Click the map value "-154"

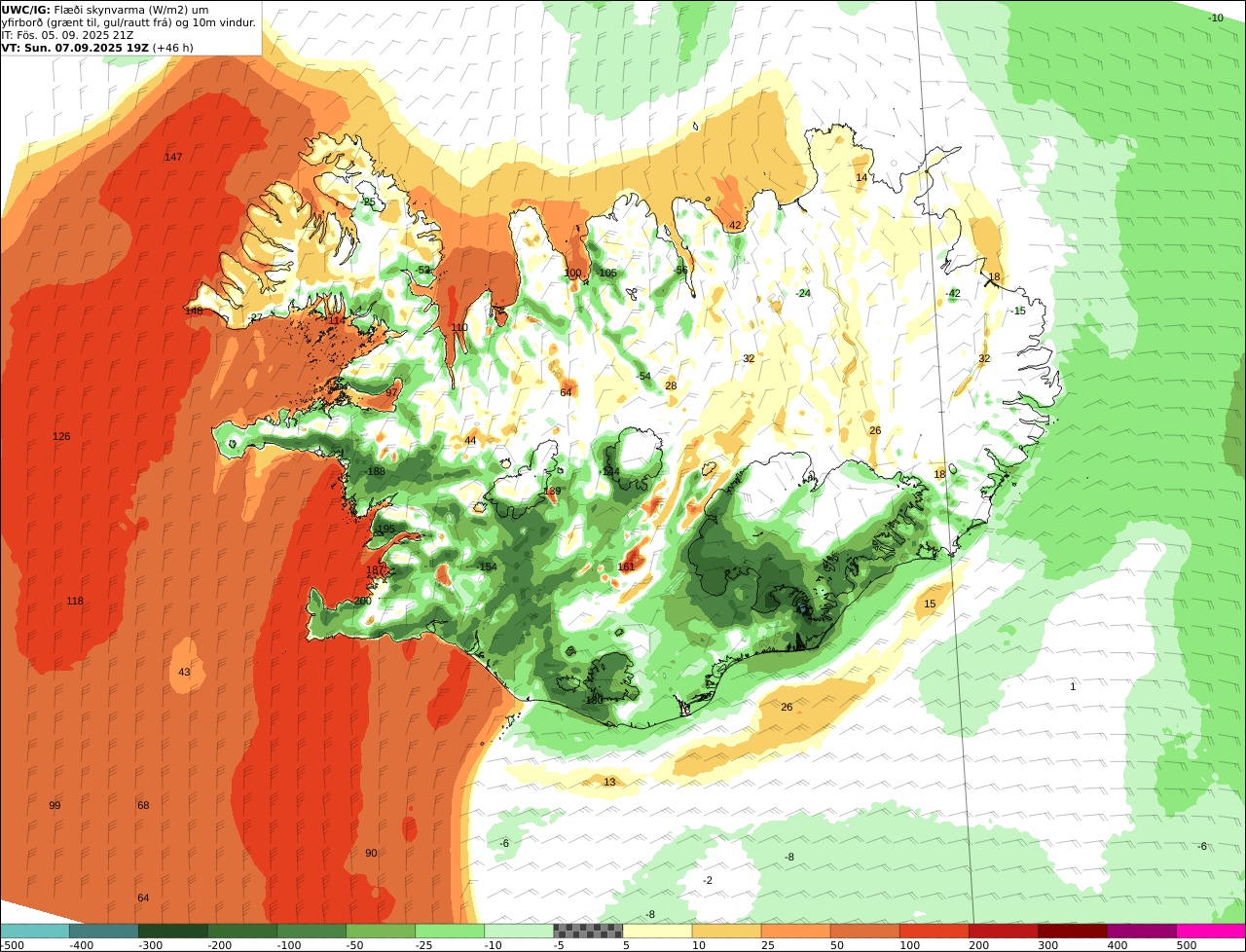pyautogui.click(x=487, y=567)
